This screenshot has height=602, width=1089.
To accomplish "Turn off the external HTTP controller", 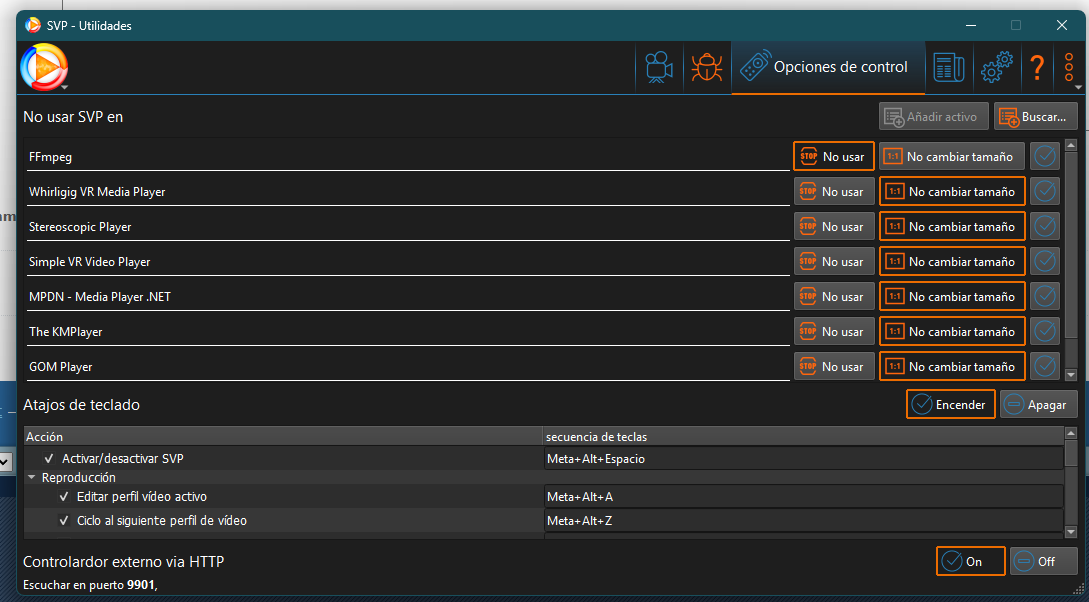I will tap(1044, 562).
